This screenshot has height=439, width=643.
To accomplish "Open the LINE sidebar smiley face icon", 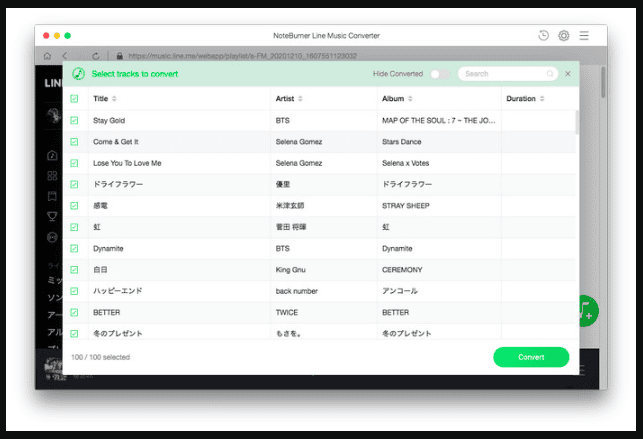I will point(52,237).
